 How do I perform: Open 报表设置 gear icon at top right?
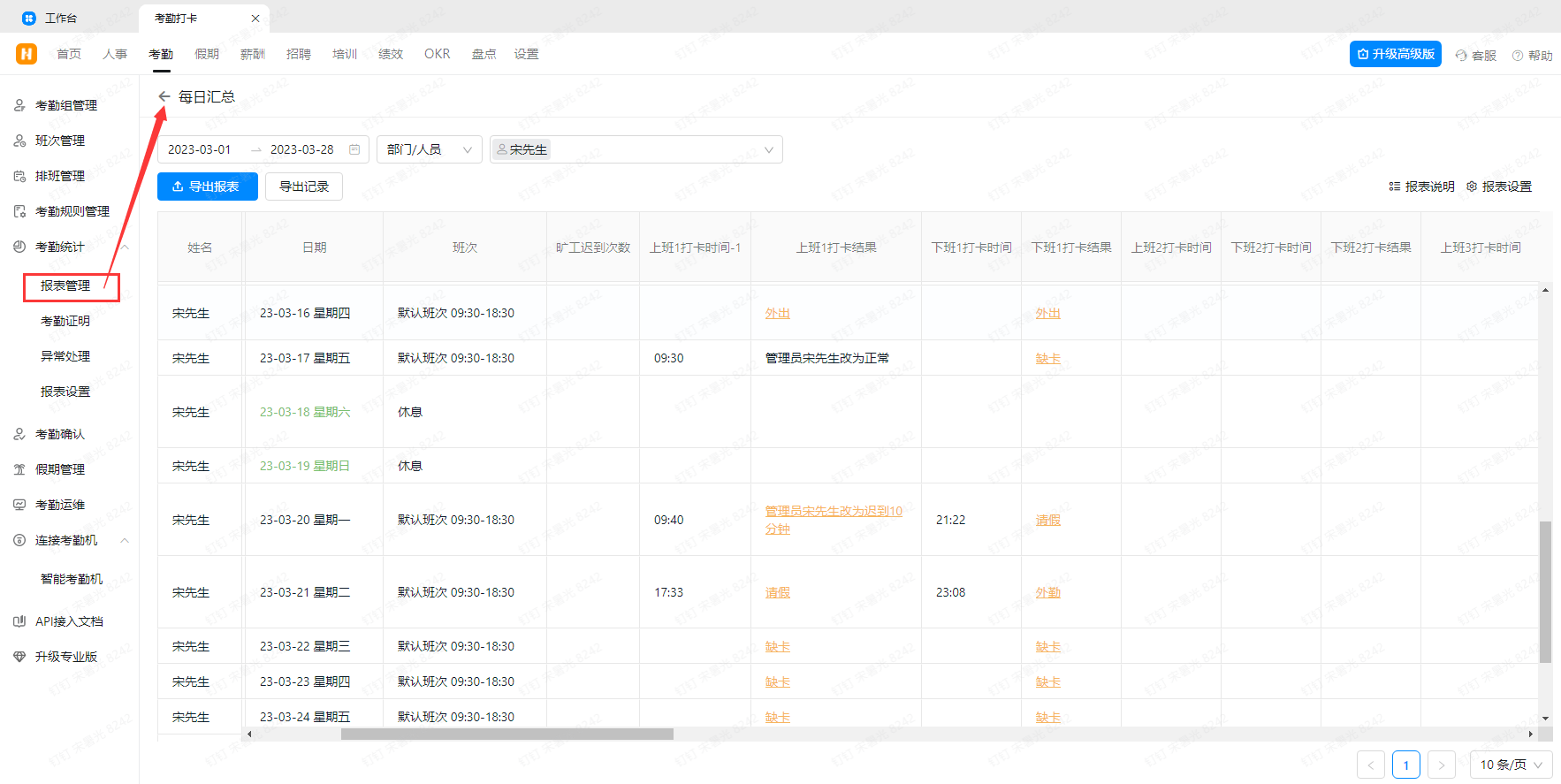1472,186
